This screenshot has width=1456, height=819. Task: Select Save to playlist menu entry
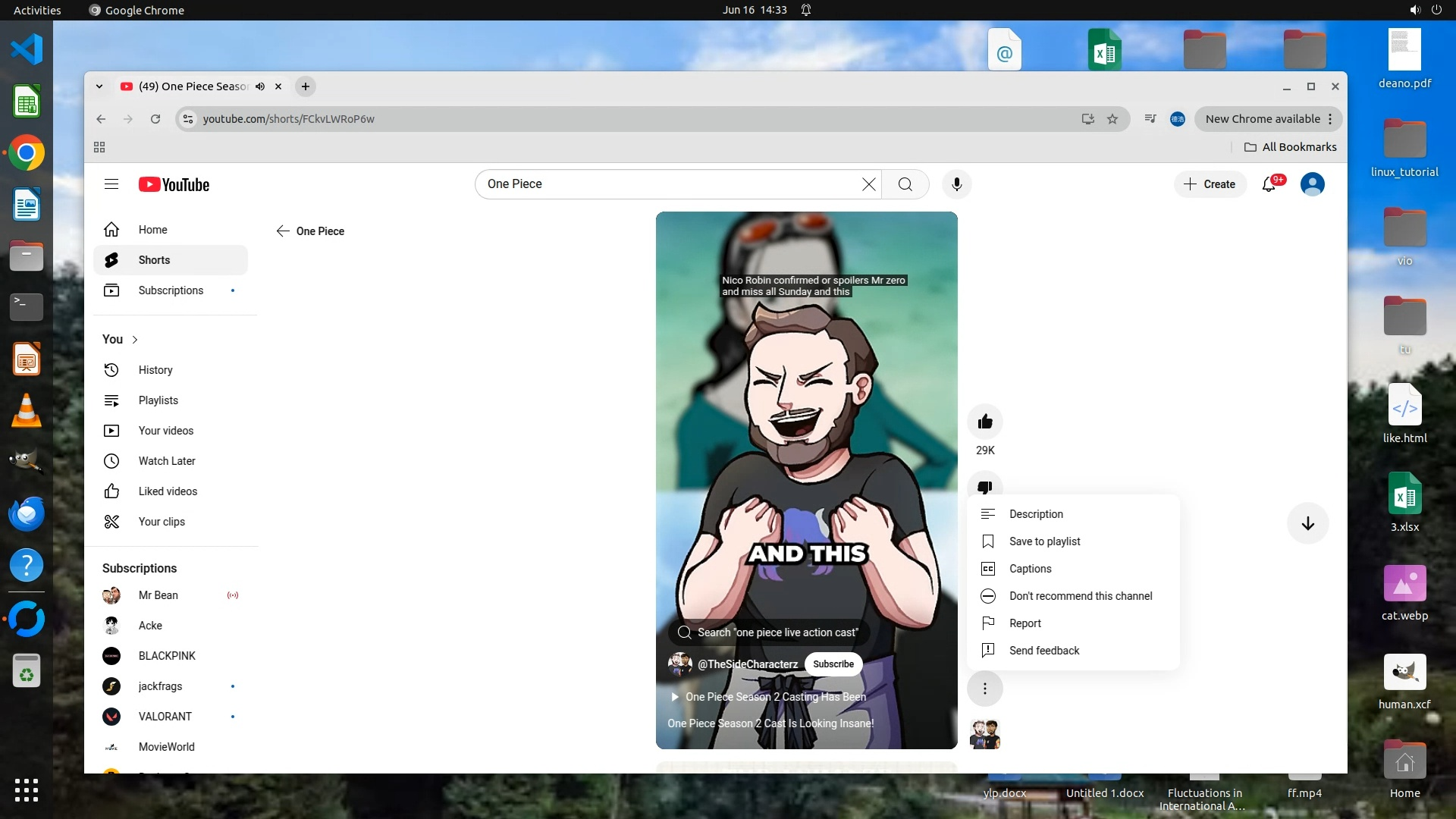coord(1044,541)
